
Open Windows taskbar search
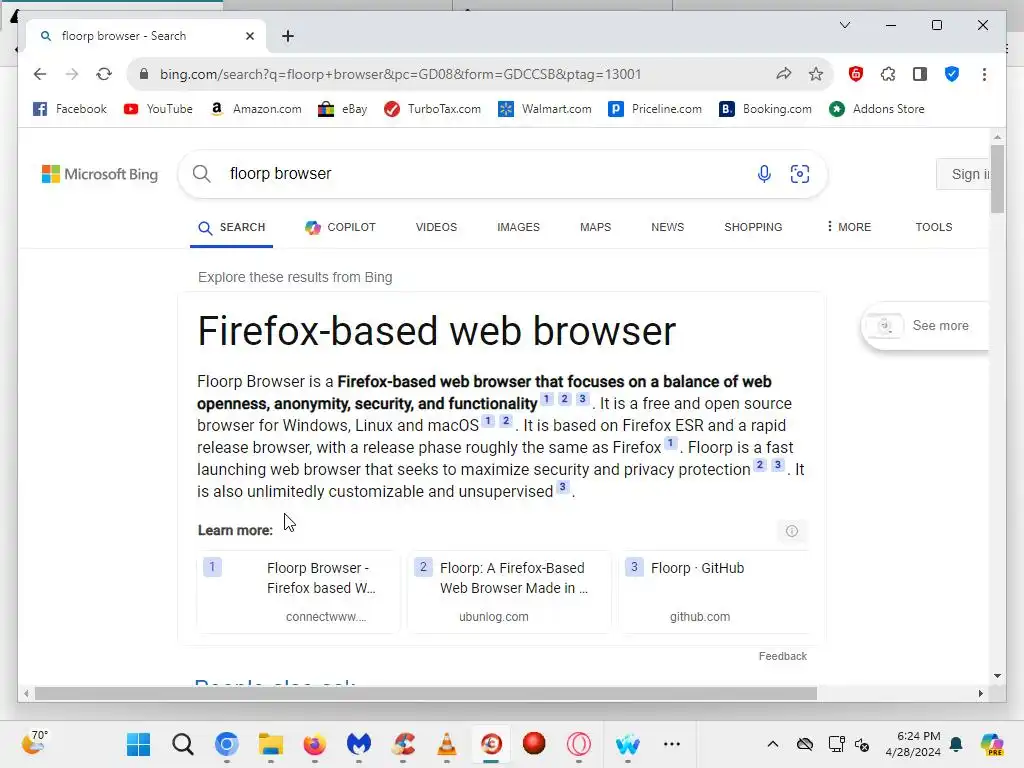pyautogui.click(x=183, y=744)
